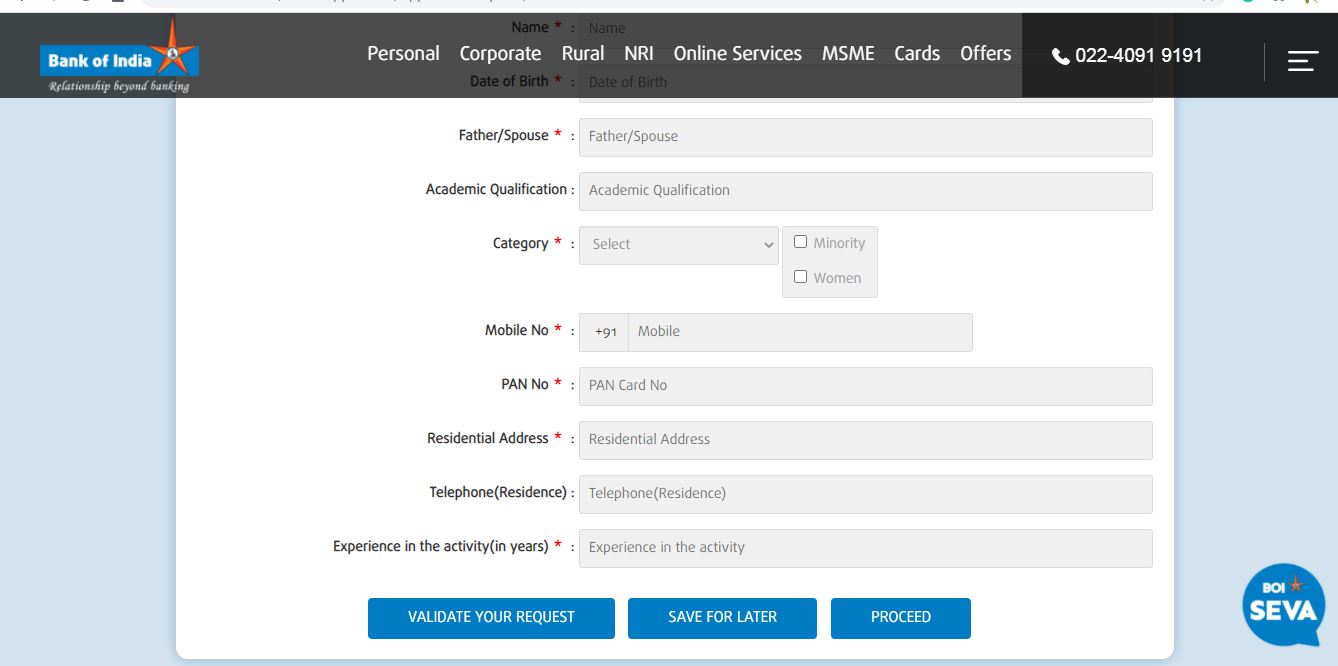Select the MSME menu item
Viewport: 1338px width, 666px height.
point(848,54)
